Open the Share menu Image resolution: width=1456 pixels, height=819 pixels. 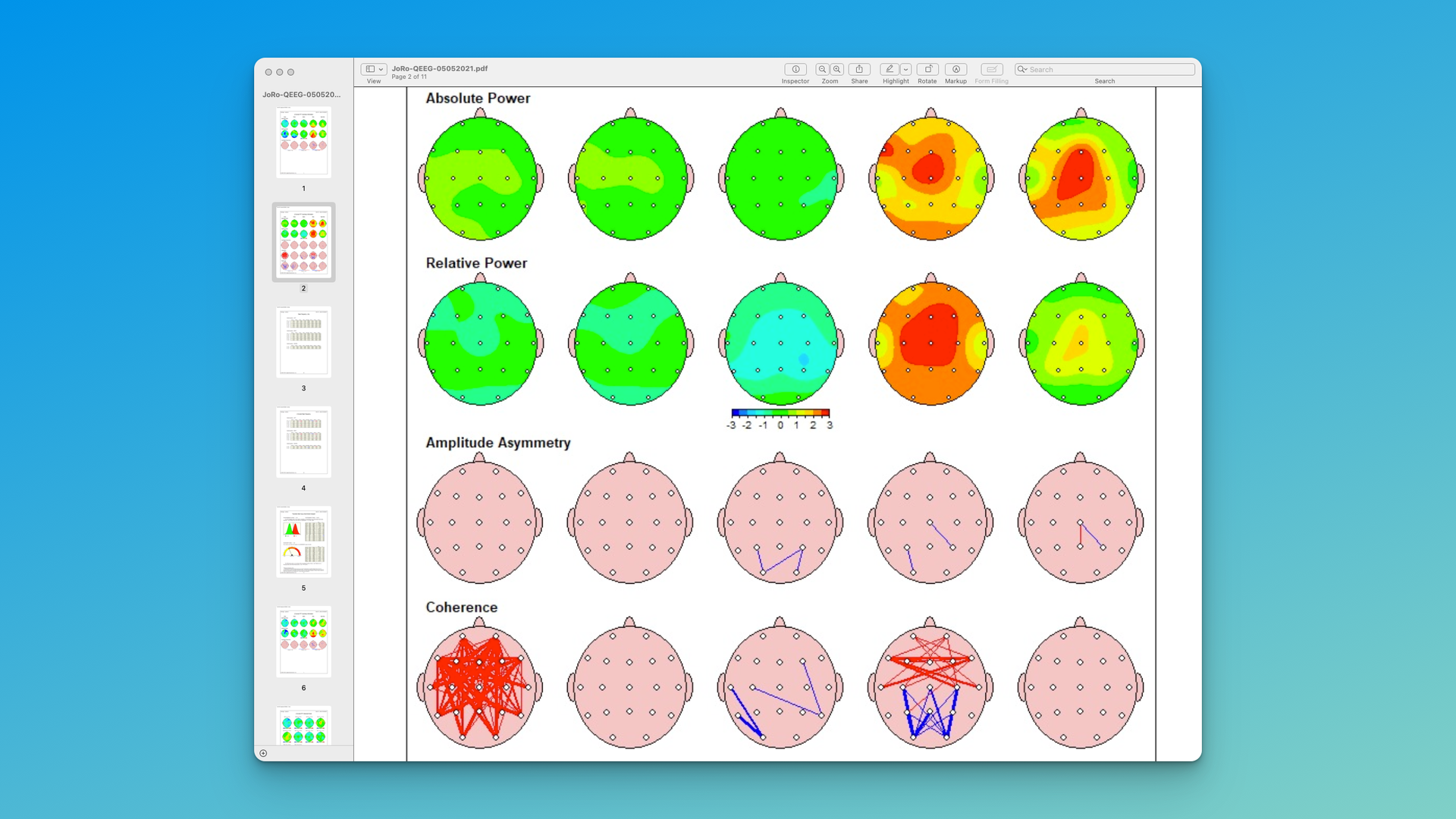click(859, 69)
